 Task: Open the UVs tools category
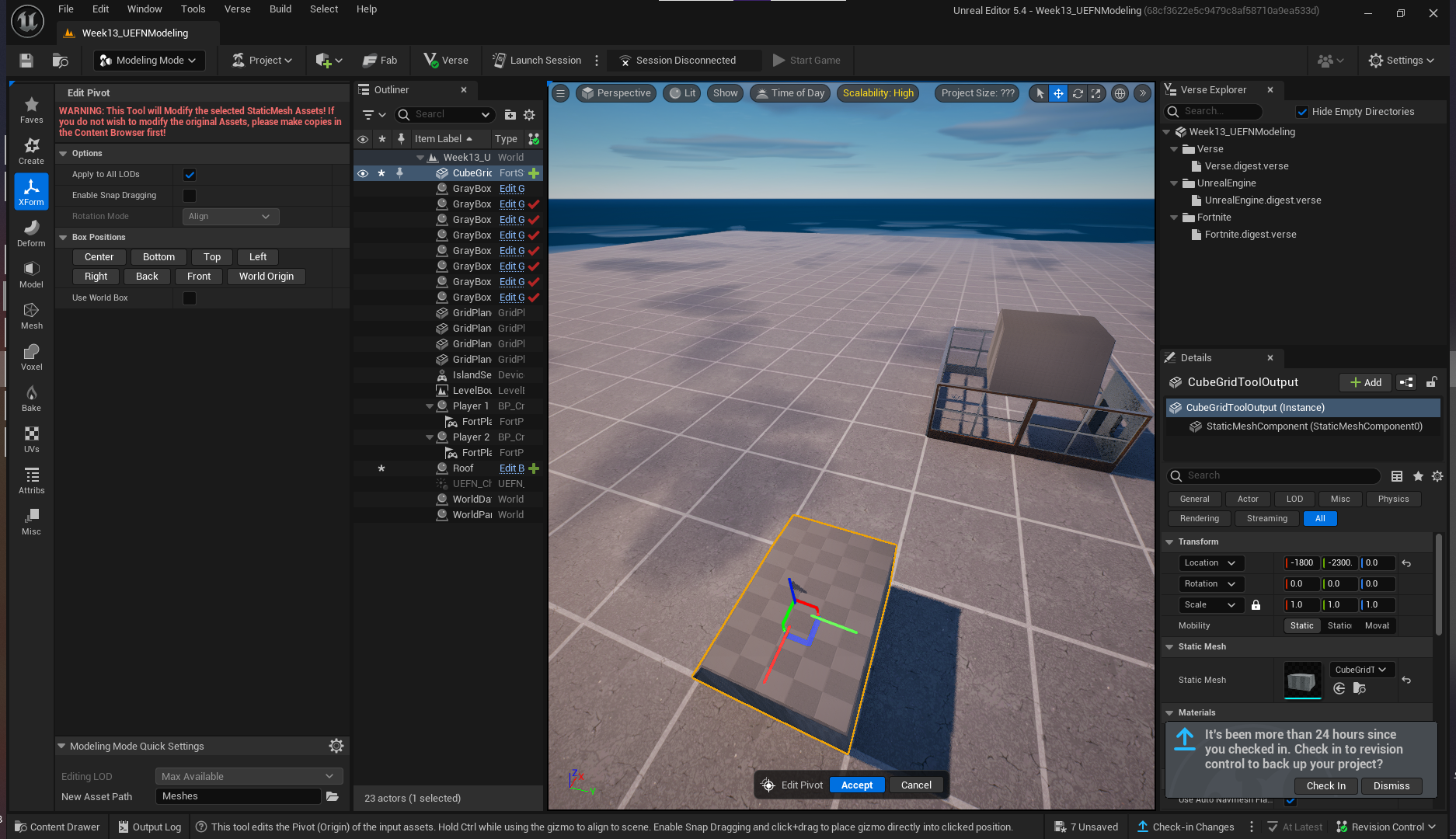tap(31, 439)
